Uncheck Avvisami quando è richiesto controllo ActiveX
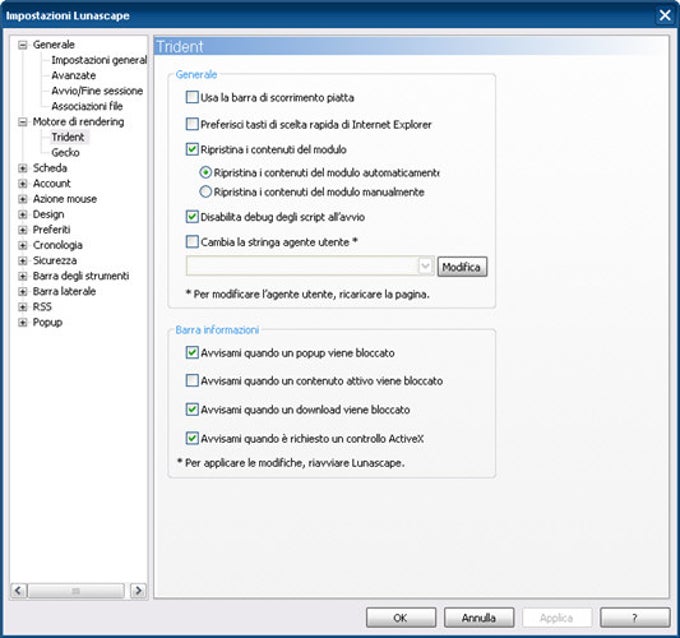This screenshot has height=638, width=680. pos(192,438)
